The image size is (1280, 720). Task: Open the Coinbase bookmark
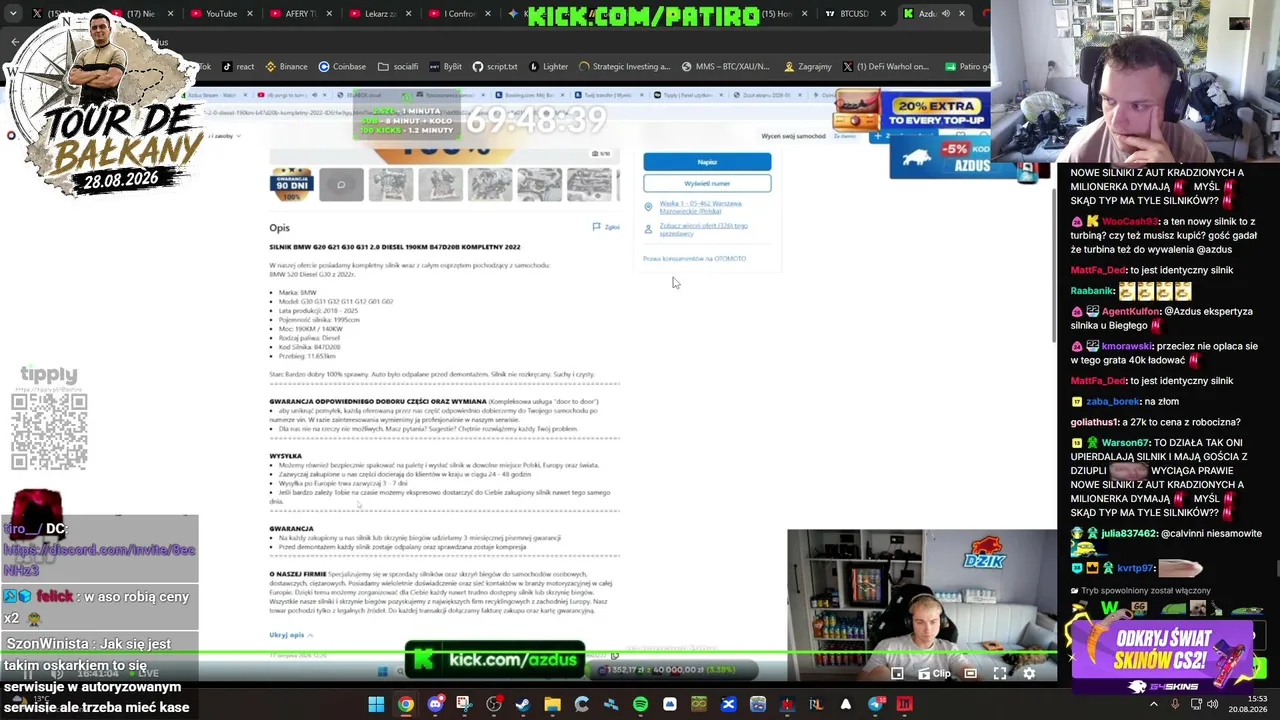[342, 67]
